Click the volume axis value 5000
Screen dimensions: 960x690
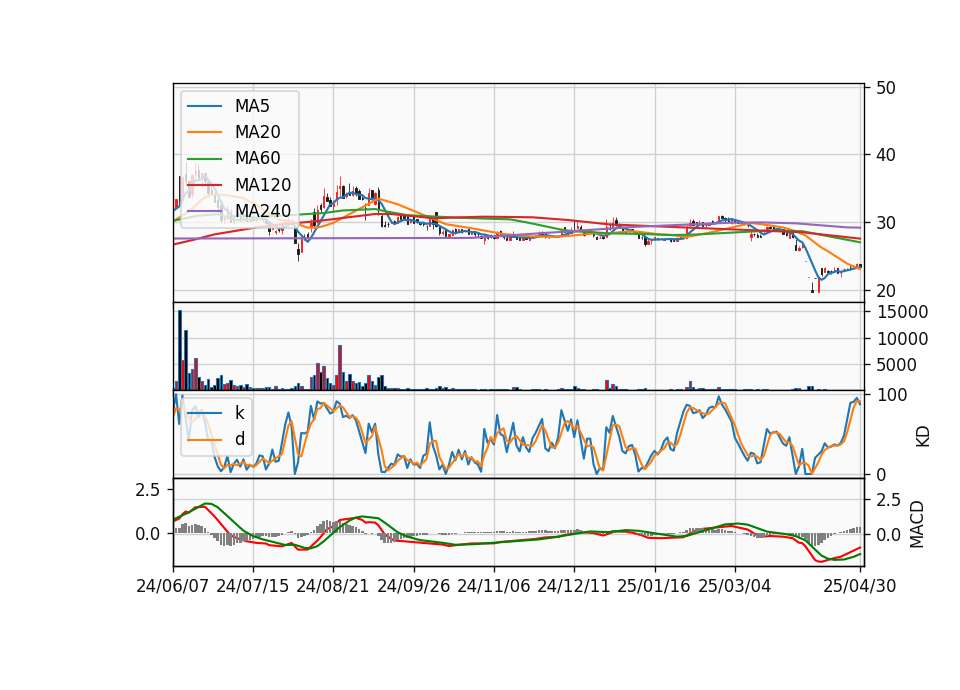(897, 365)
